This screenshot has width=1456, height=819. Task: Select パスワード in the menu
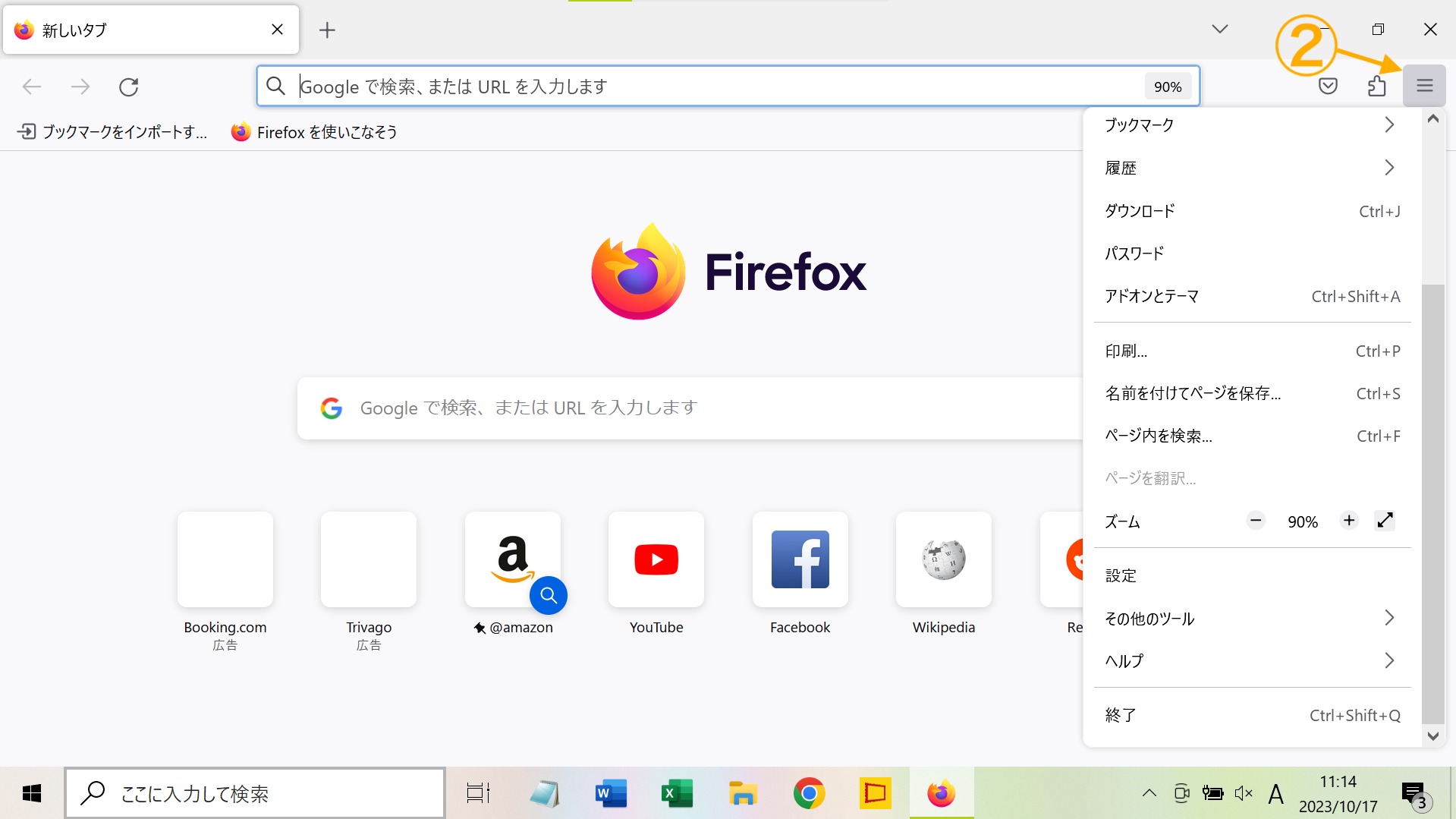click(1252, 254)
